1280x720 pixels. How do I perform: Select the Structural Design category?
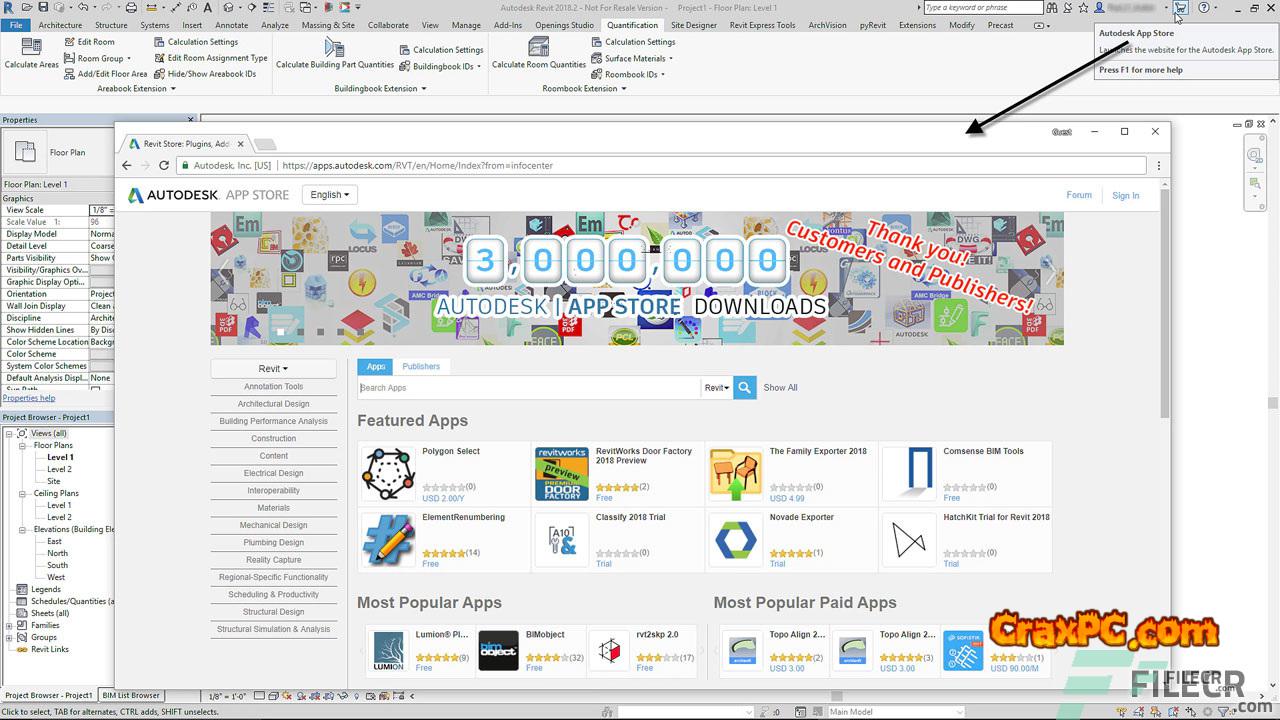[273, 612]
